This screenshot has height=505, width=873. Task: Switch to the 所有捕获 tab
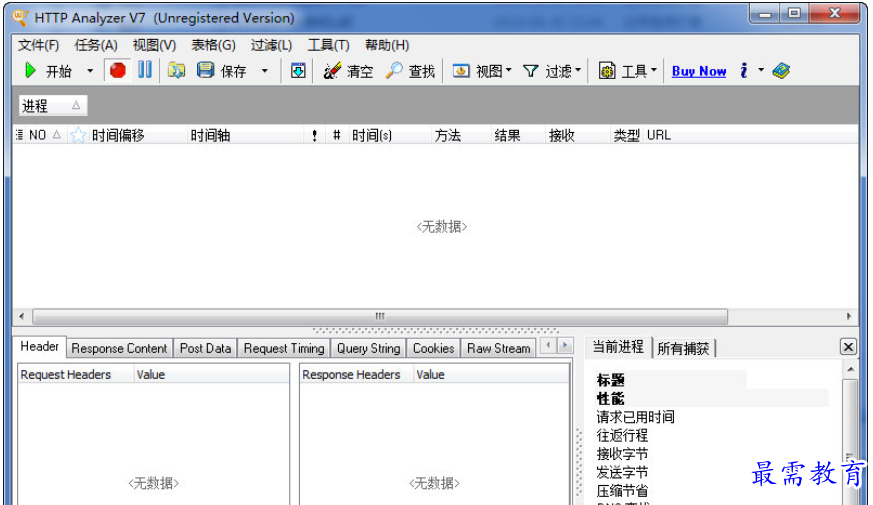tap(683, 349)
